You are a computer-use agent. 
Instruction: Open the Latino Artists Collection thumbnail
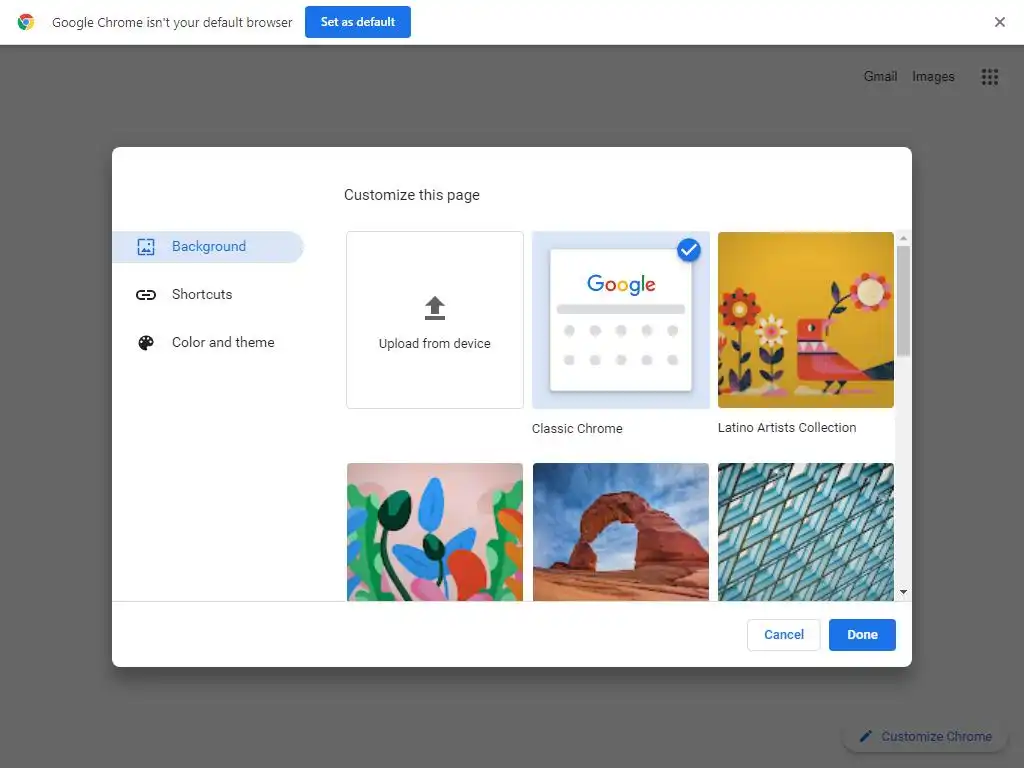pos(806,320)
